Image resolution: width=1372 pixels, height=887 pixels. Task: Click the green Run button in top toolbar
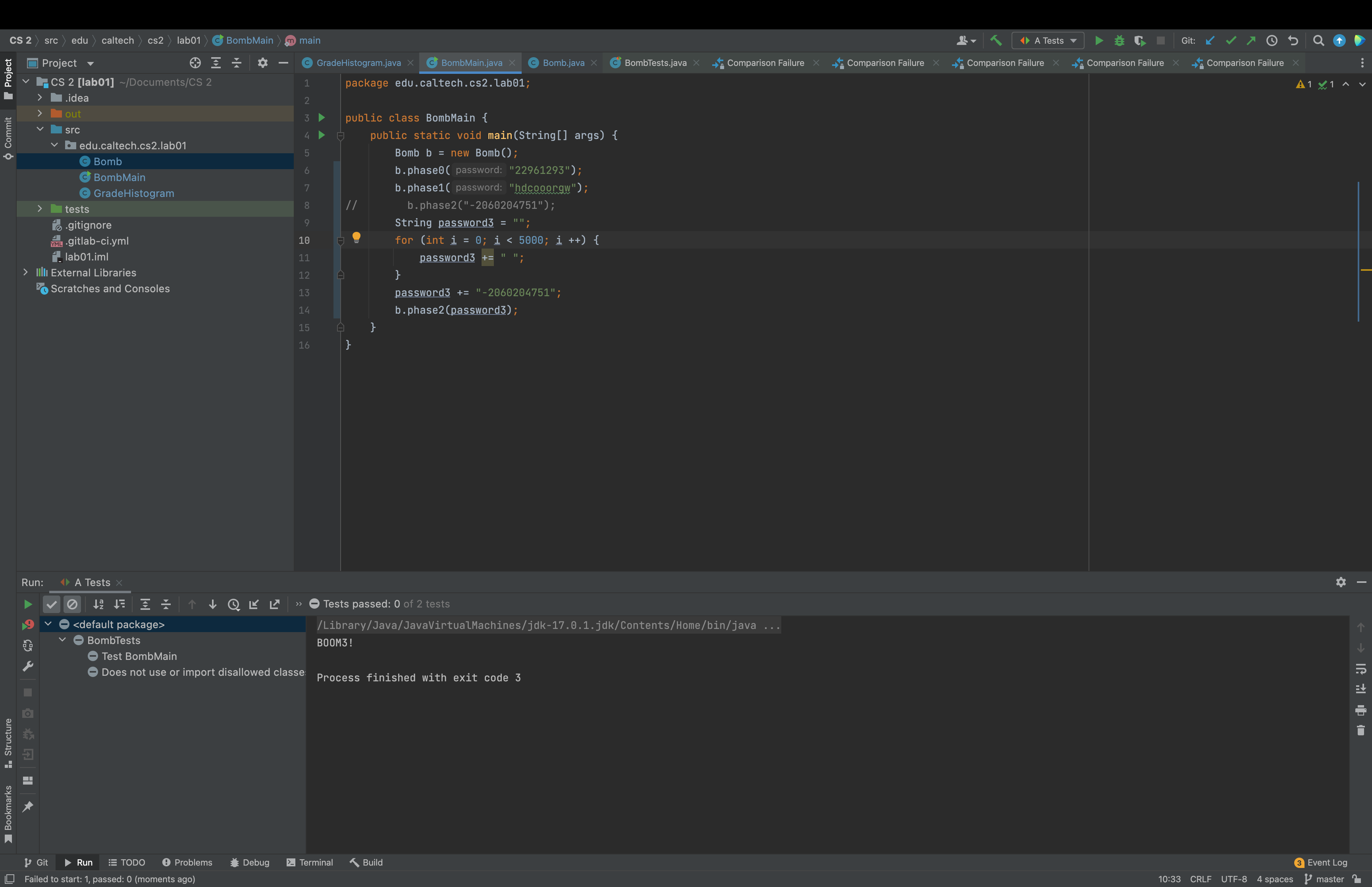[x=1098, y=40]
